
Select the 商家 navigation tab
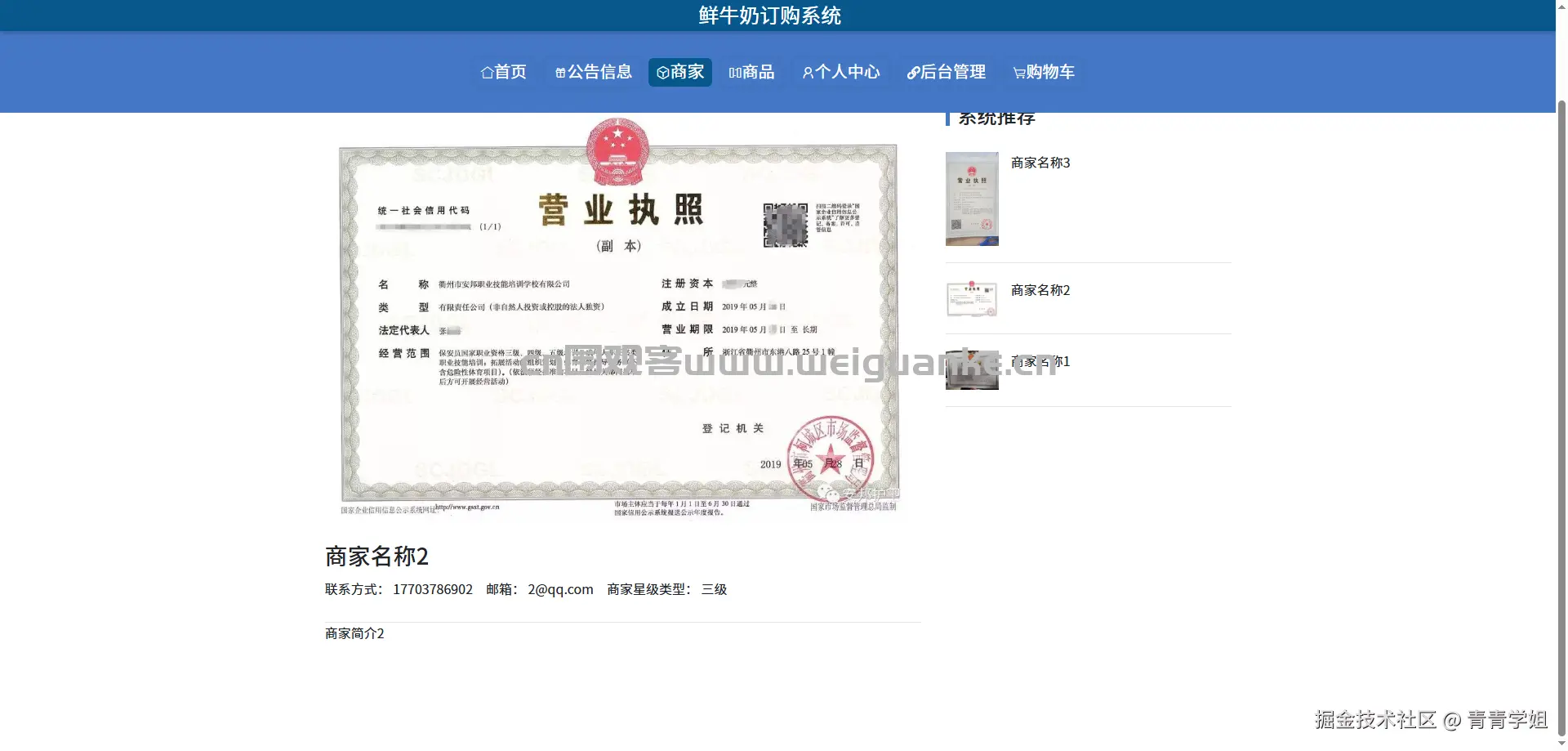click(x=680, y=72)
